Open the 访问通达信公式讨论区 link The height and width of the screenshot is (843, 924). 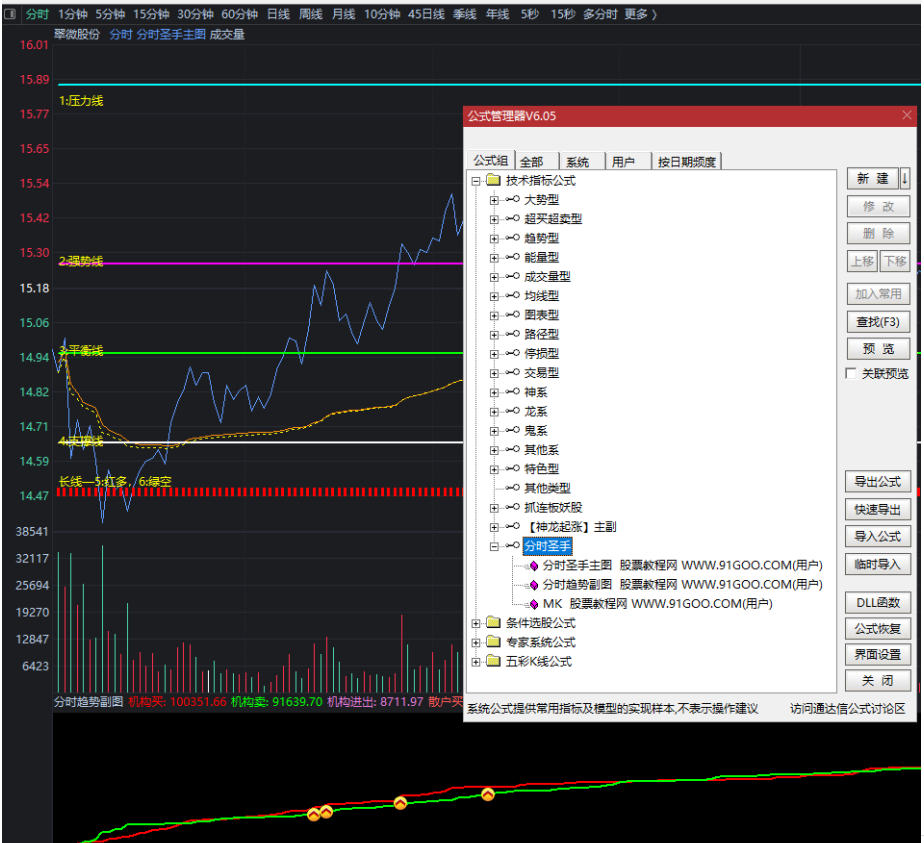846,709
